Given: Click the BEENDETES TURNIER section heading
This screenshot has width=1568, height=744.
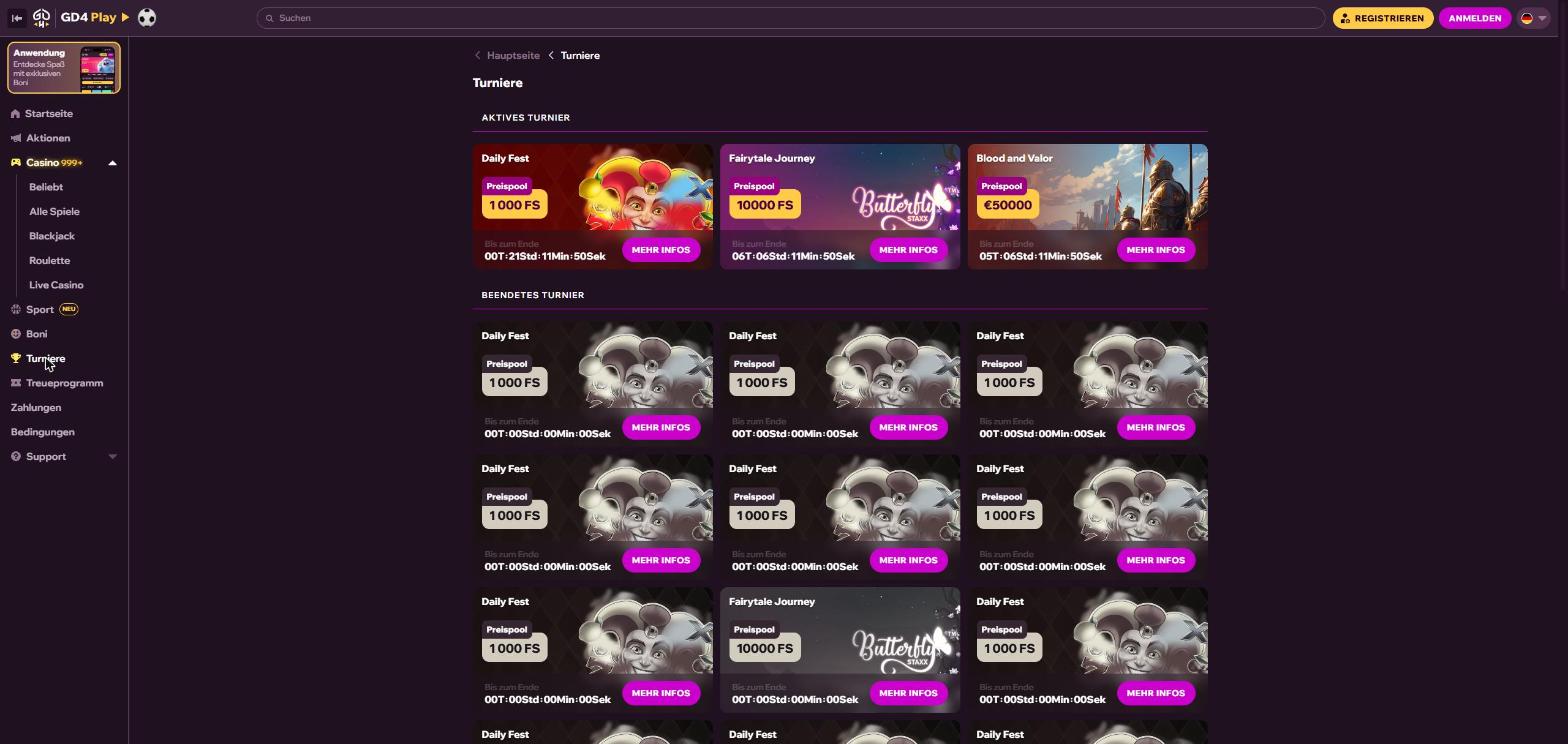Looking at the screenshot, I should 533,296.
